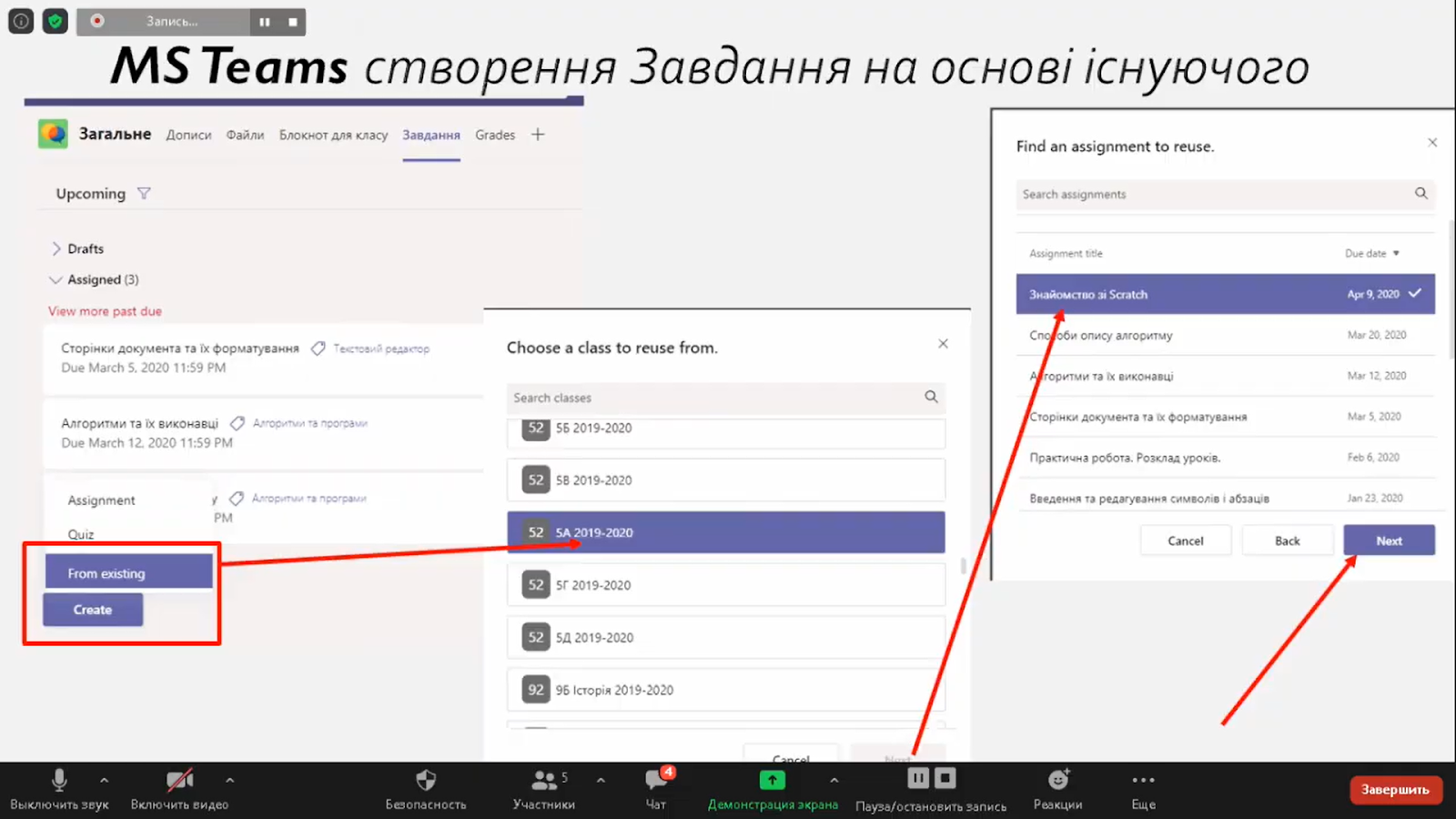Open Еще more options menu

pyautogui.click(x=1144, y=790)
